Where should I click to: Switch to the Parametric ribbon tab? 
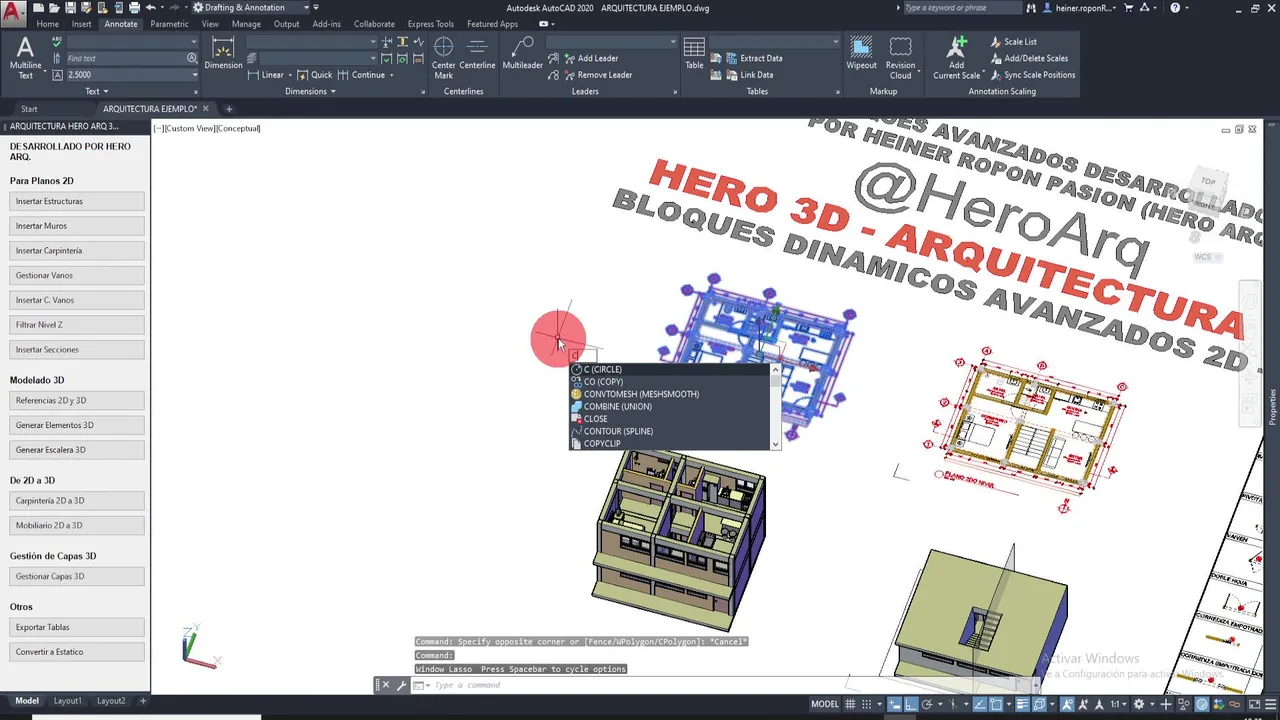coord(169,24)
